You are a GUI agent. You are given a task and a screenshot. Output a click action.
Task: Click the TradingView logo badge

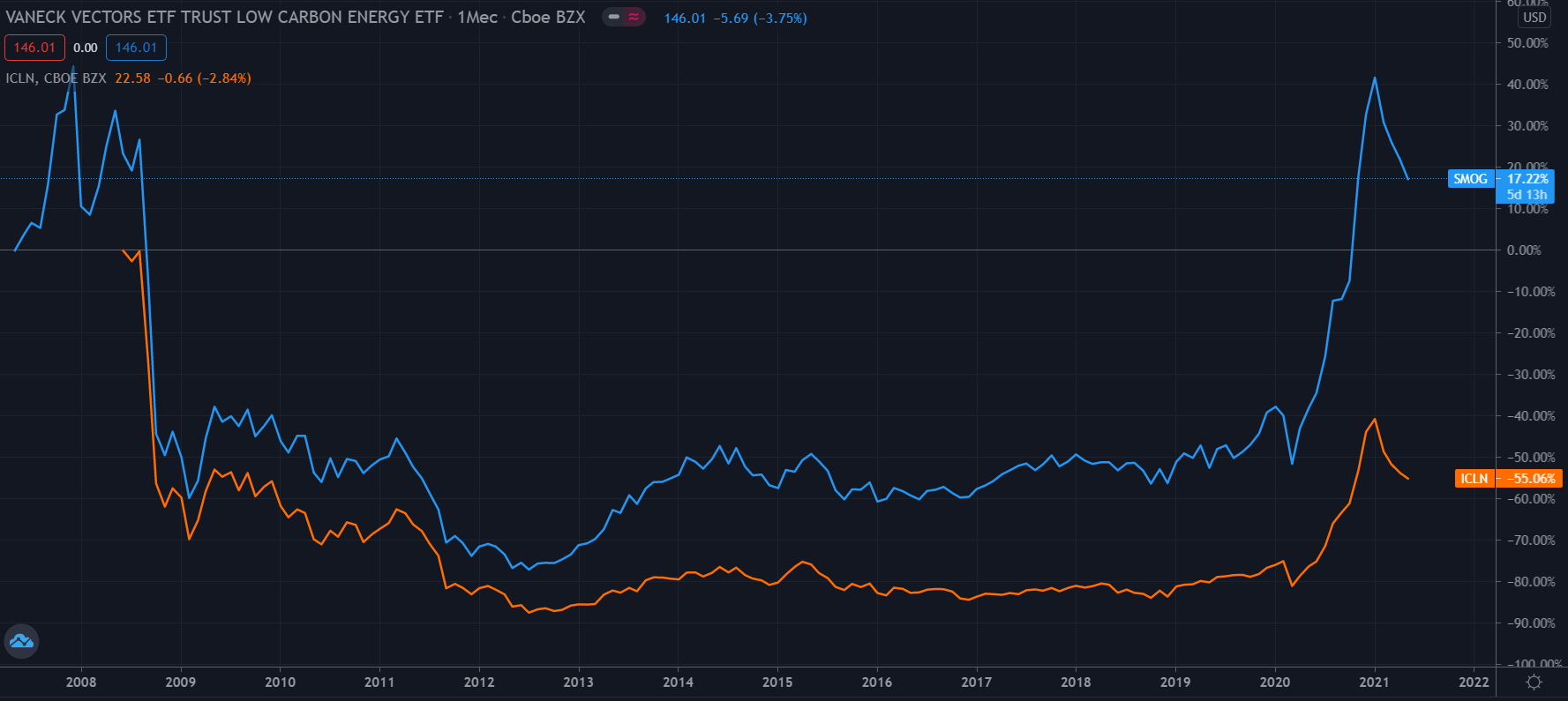21,641
